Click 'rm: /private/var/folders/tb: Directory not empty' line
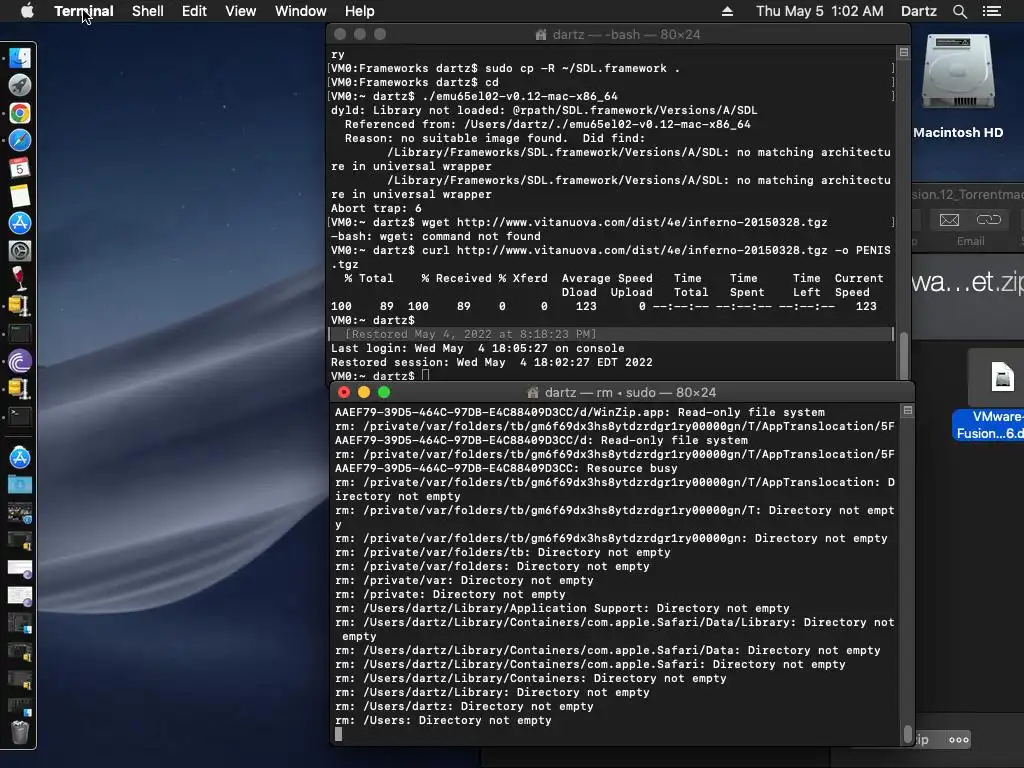 pyautogui.click(x=502, y=552)
